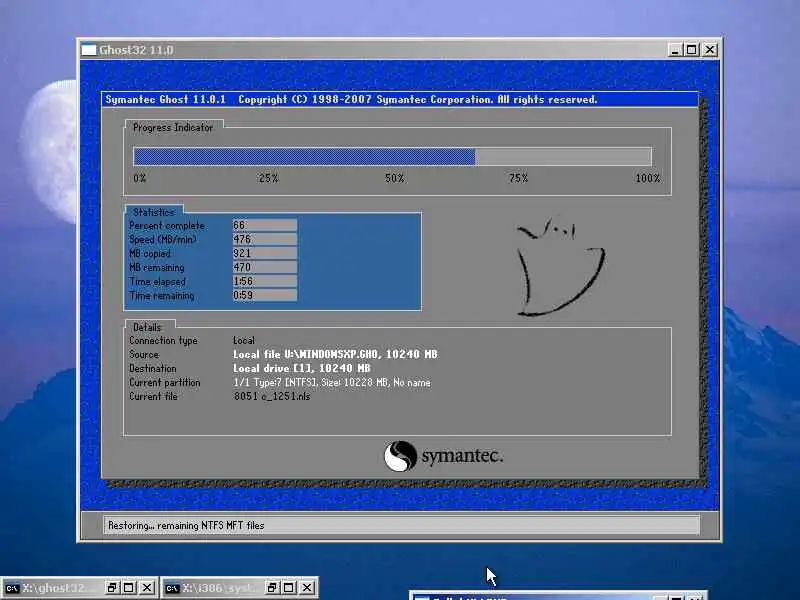Click the Symantec Ghost 11.0.1 copyright banner
Image resolution: width=800 pixels, height=600 pixels.
399,99
